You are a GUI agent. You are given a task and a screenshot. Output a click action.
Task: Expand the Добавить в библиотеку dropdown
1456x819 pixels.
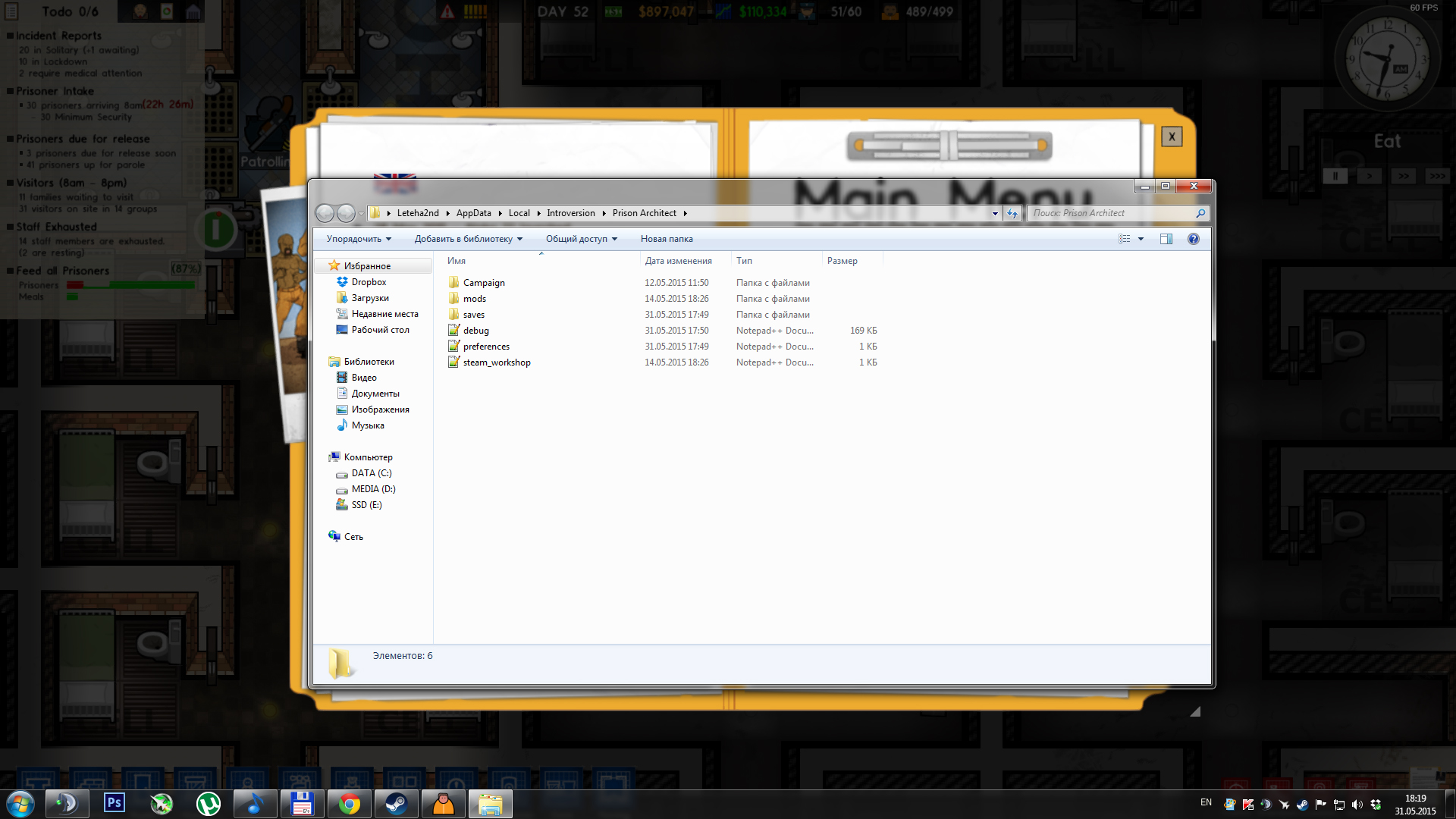click(x=468, y=239)
